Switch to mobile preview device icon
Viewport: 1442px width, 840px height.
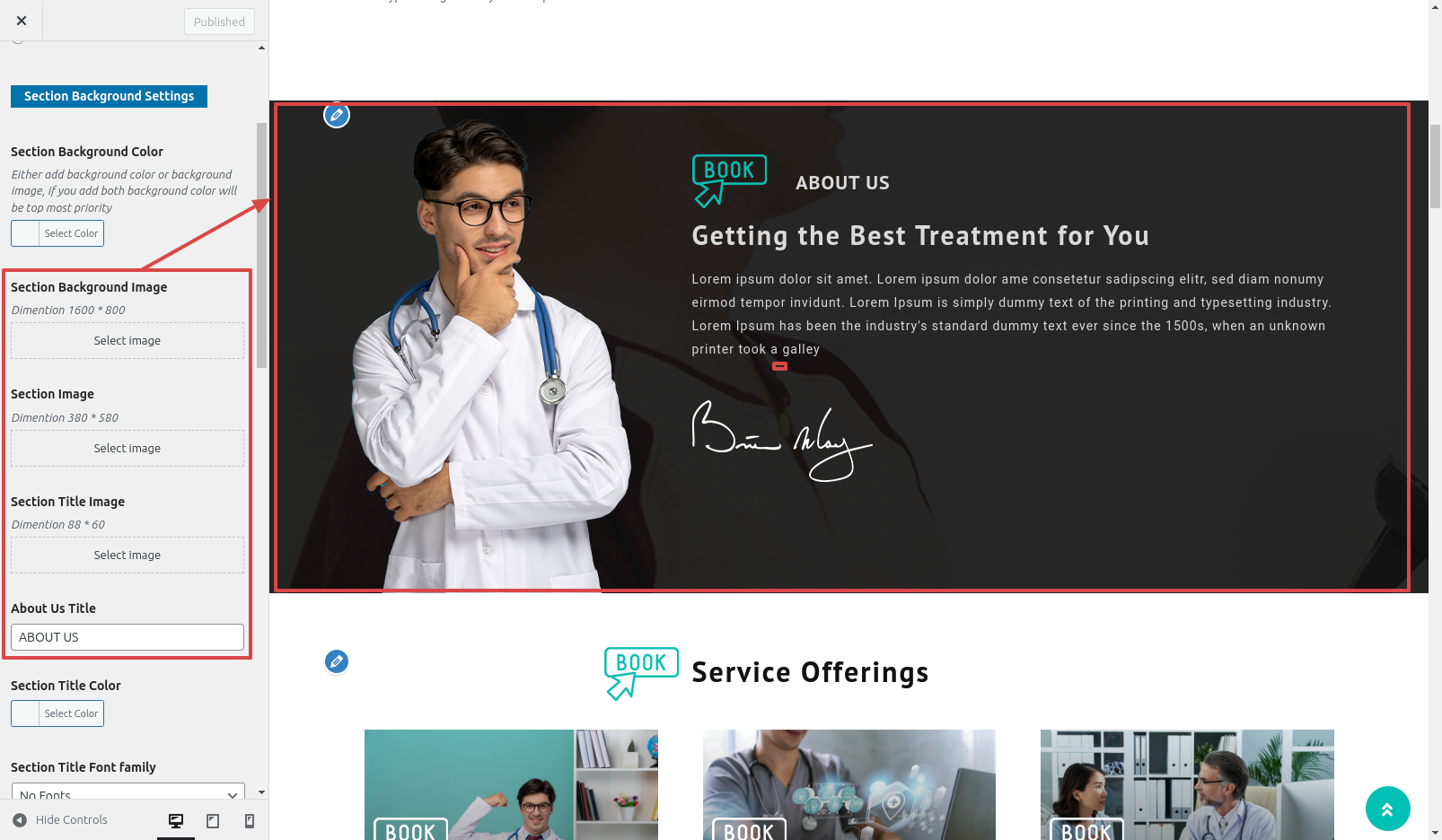click(x=250, y=820)
